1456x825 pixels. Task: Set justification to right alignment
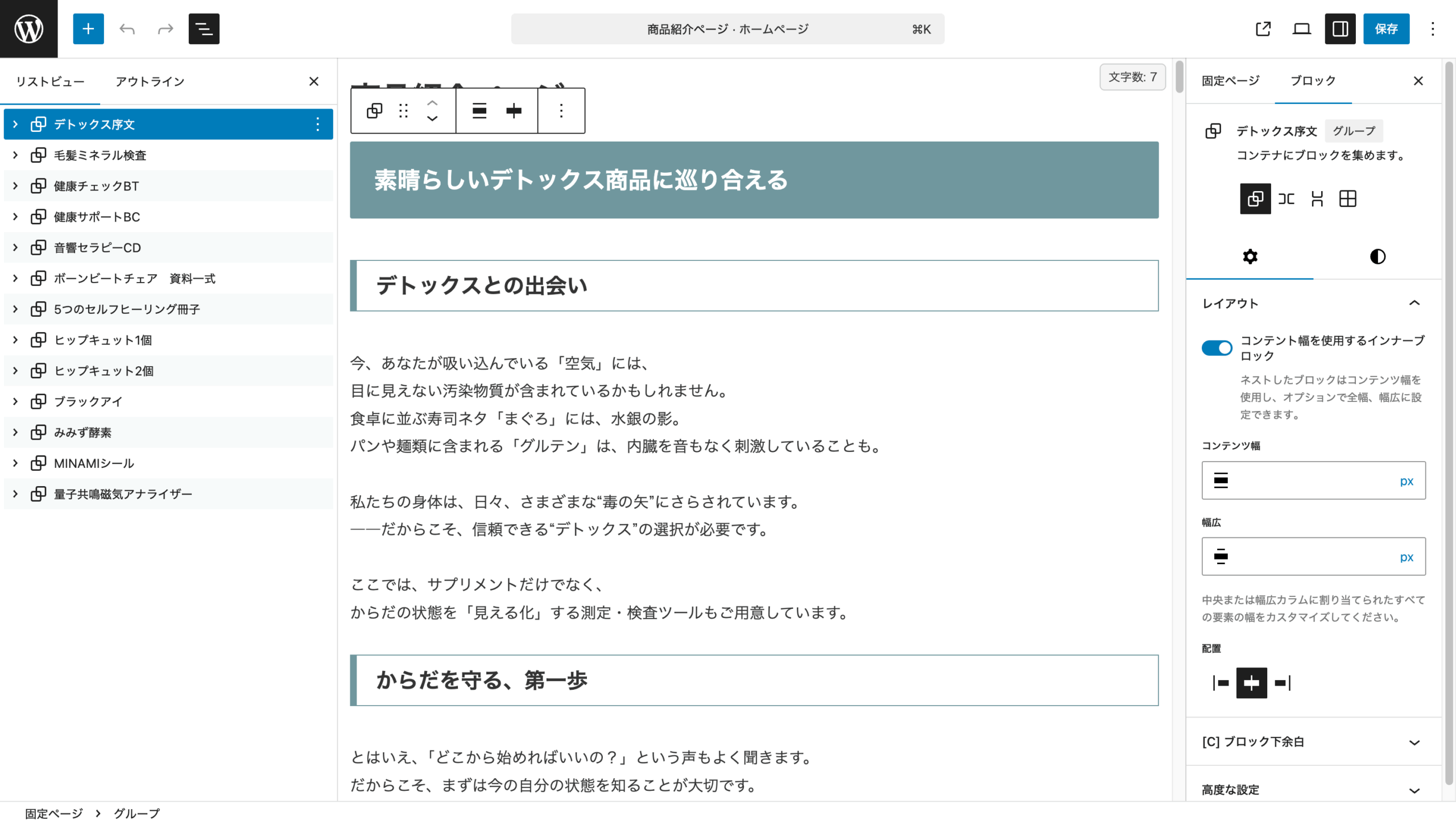point(1283,682)
